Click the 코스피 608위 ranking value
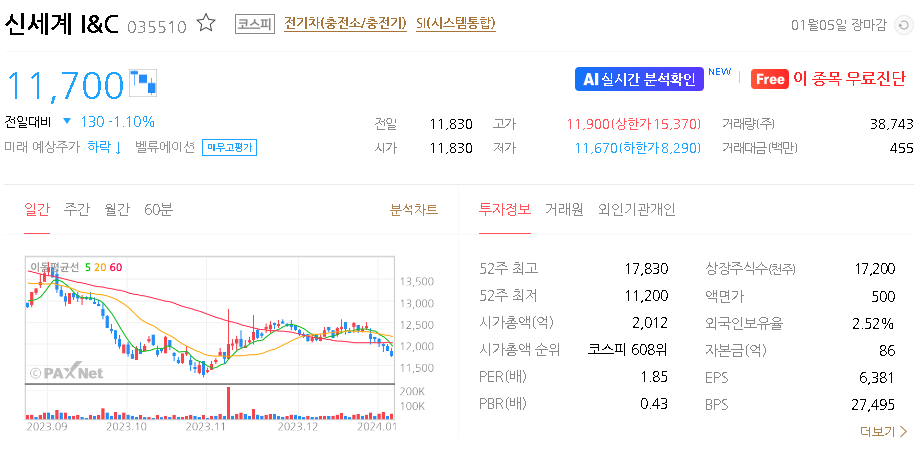 coord(628,350)
